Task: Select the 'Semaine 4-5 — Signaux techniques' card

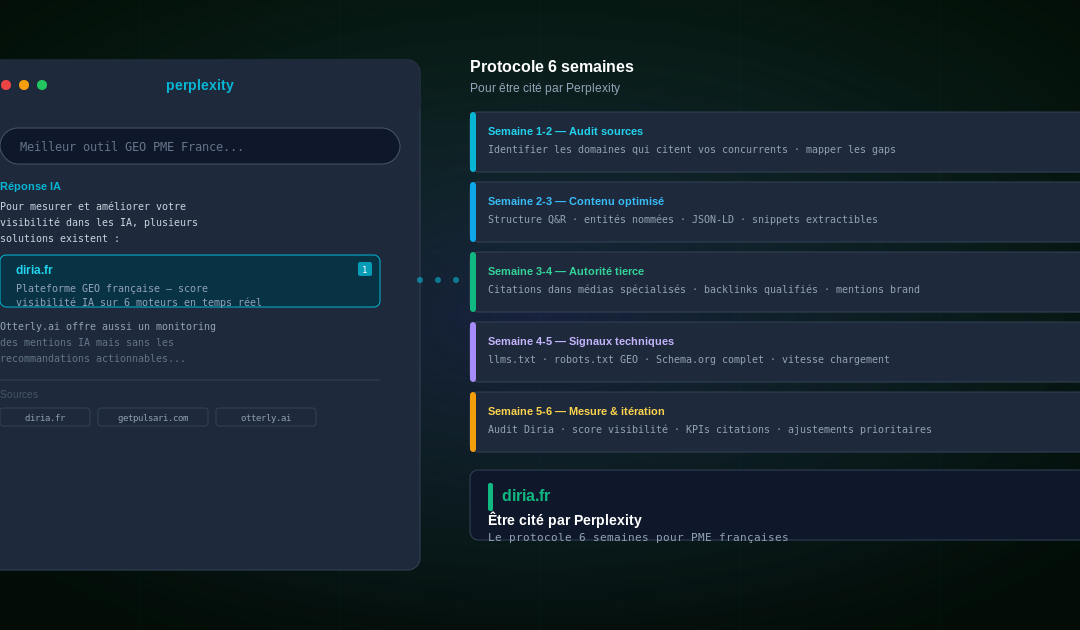Action: [775, 352]
